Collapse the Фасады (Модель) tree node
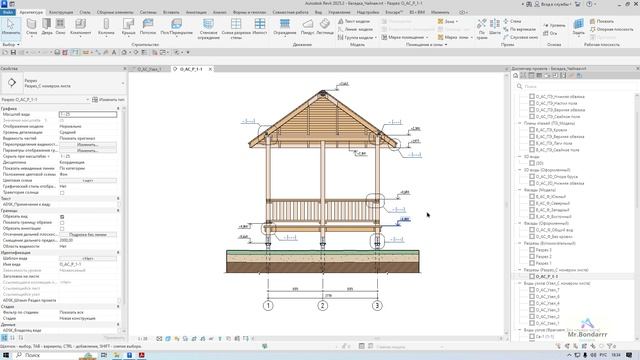Image resolution: width=640 pixels, height=360 pixels. point(520,190)
